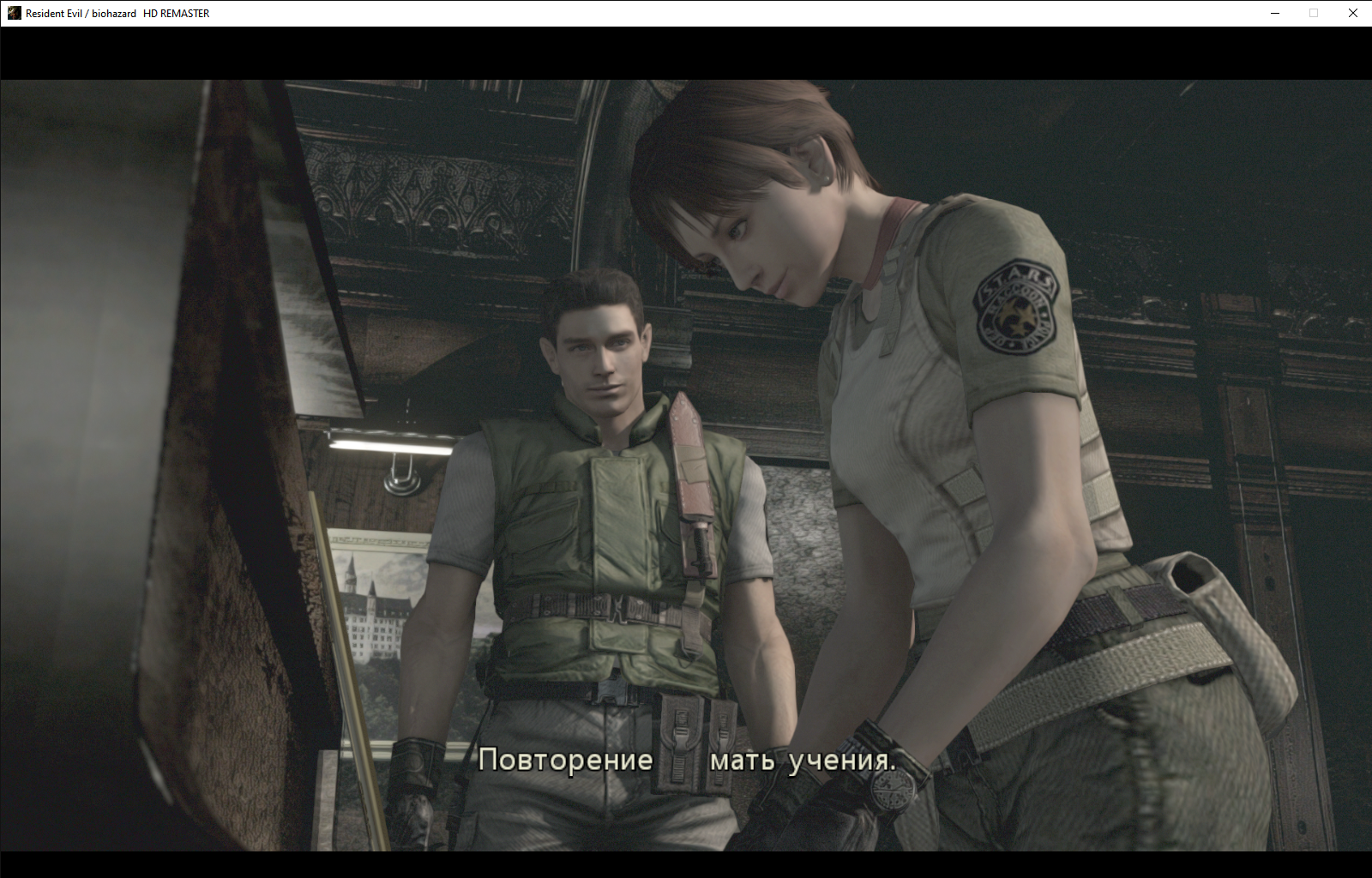Click the Resident Evil app icon in title bar
This screenshot has width=1372, height=878.
[x=14, y=13]
